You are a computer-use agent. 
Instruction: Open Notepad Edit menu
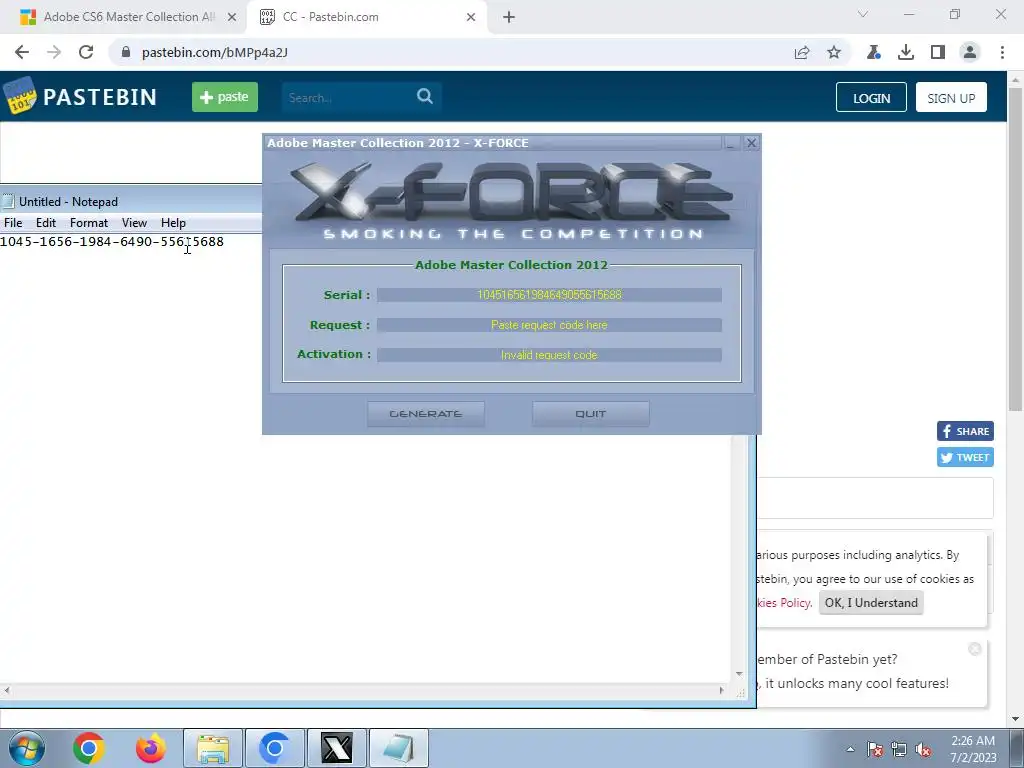pos(46,223)
